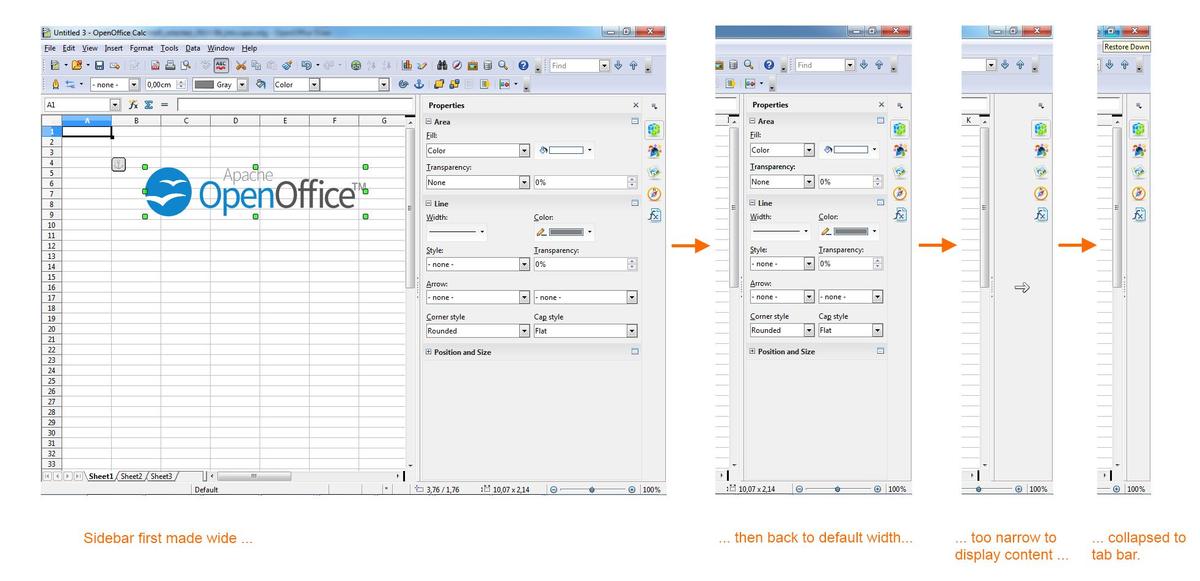Viewport: 1200px width, 581px height.
Task: Close the Properties sidebar deck
Action: [635, 104]
